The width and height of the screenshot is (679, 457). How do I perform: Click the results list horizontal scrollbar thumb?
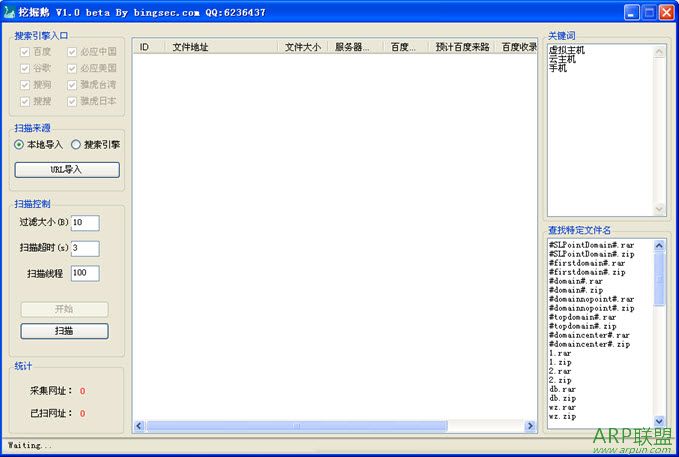click(x=297, y=426)
